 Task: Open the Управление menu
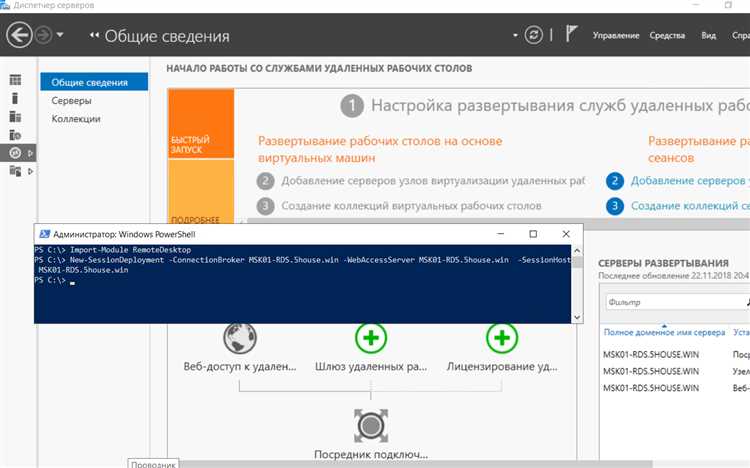(x=616, y=35)
